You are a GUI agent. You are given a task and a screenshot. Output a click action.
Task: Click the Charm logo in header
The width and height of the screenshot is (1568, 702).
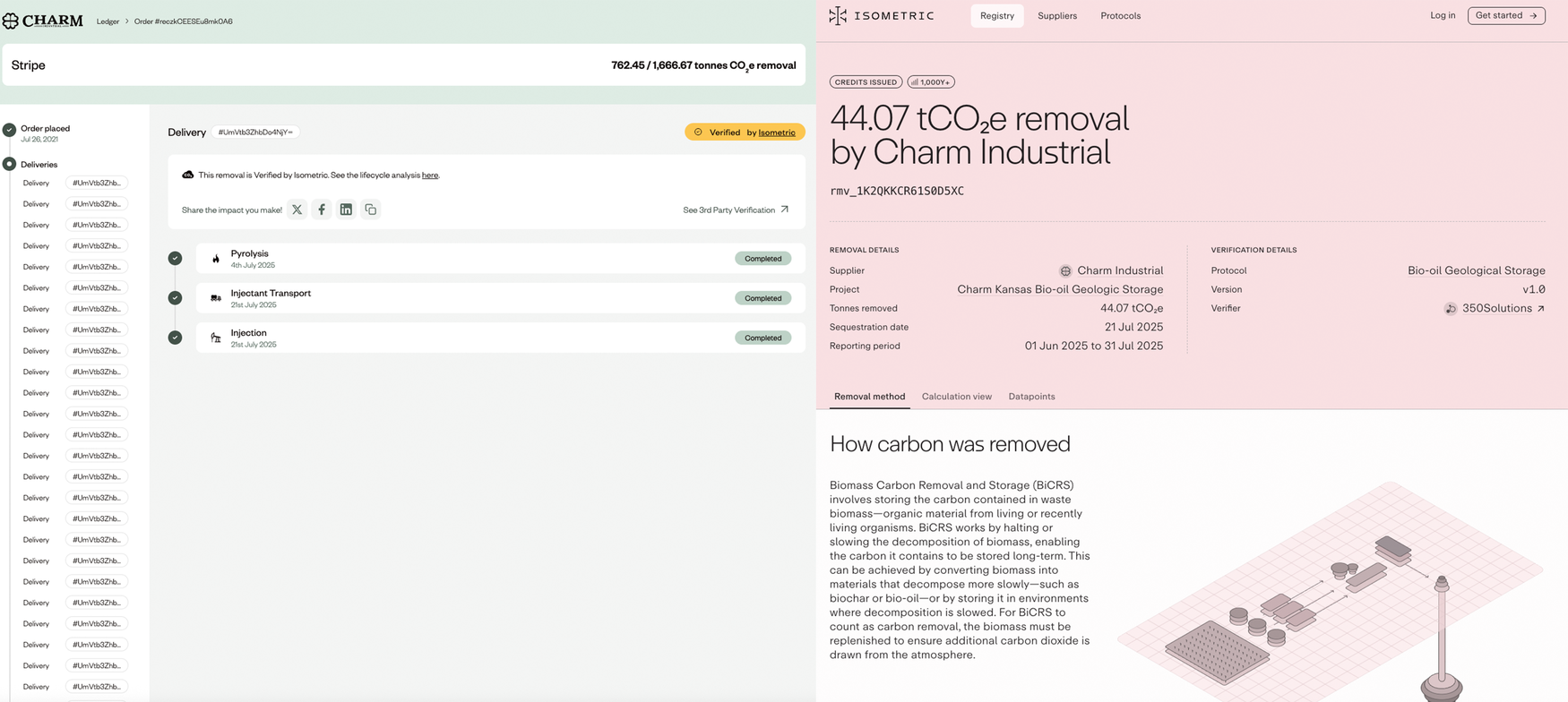click(43, 21)
